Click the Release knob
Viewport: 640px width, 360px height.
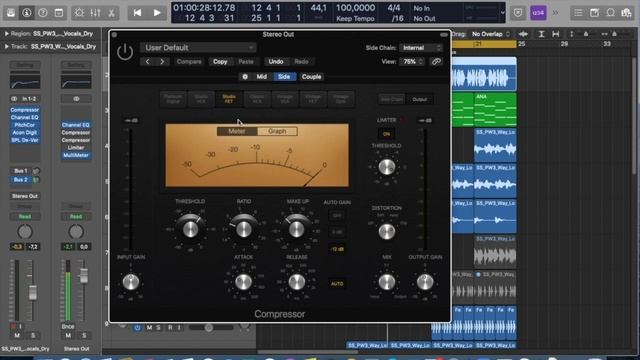pos(297,282)
